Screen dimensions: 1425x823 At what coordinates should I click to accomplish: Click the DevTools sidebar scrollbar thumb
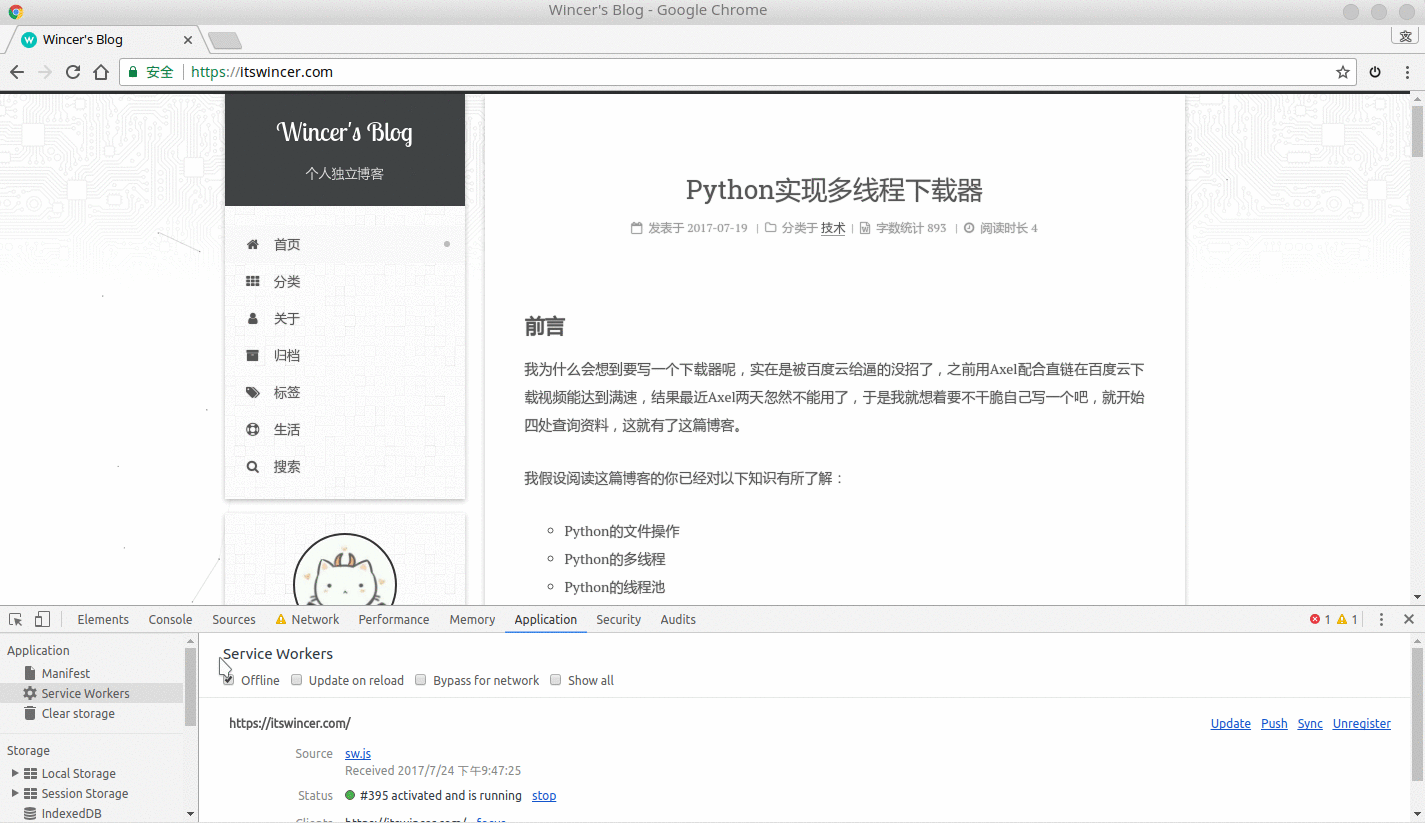pyautogui.click(x=191, y=687)
